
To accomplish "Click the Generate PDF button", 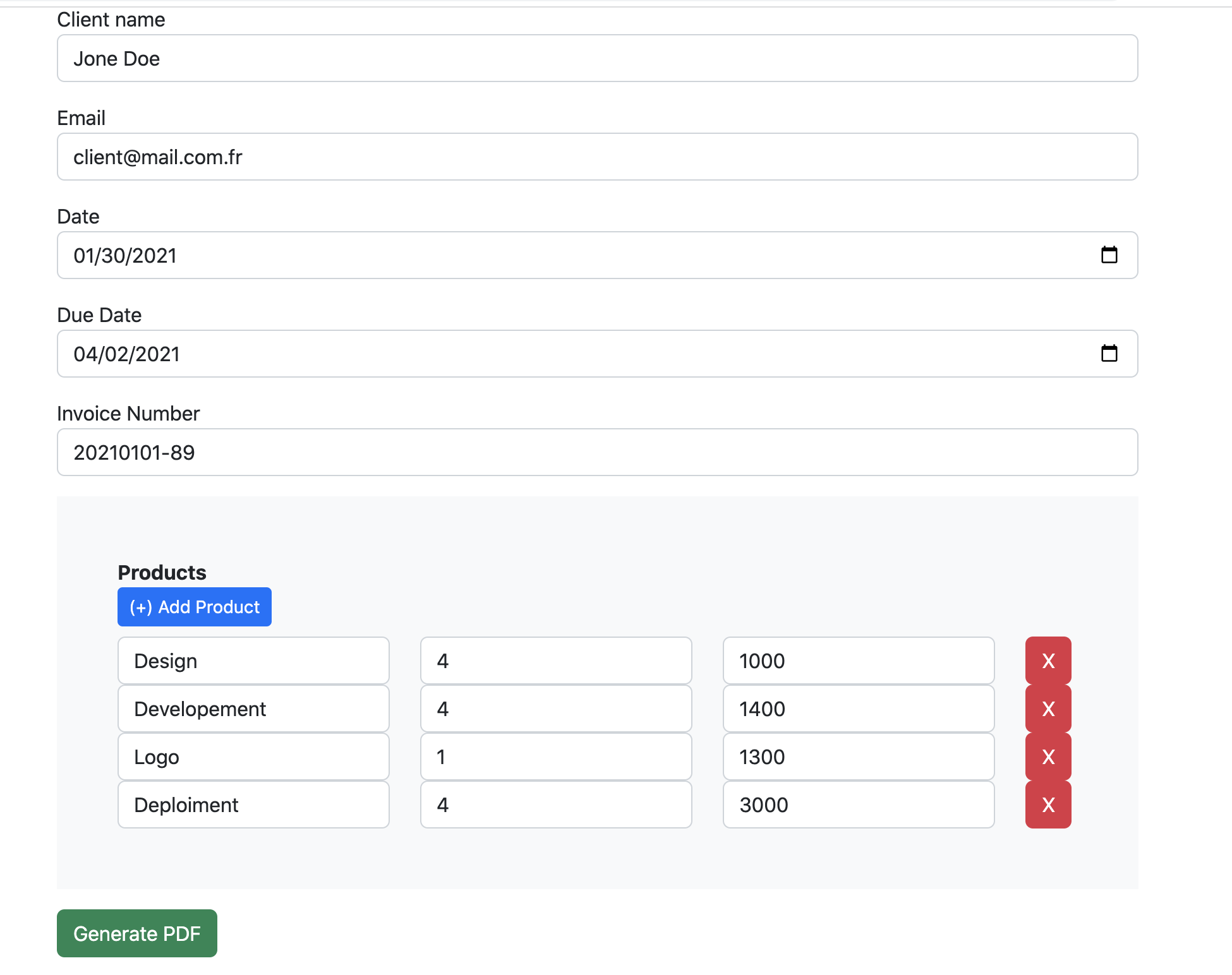I will [x=137, y=933].
